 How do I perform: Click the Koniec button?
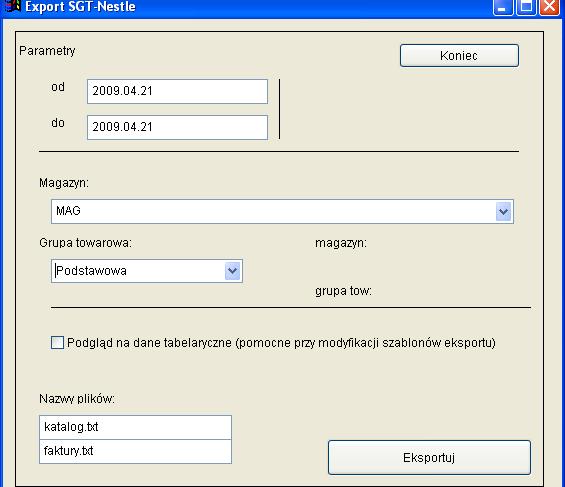[x=459, y=55]
